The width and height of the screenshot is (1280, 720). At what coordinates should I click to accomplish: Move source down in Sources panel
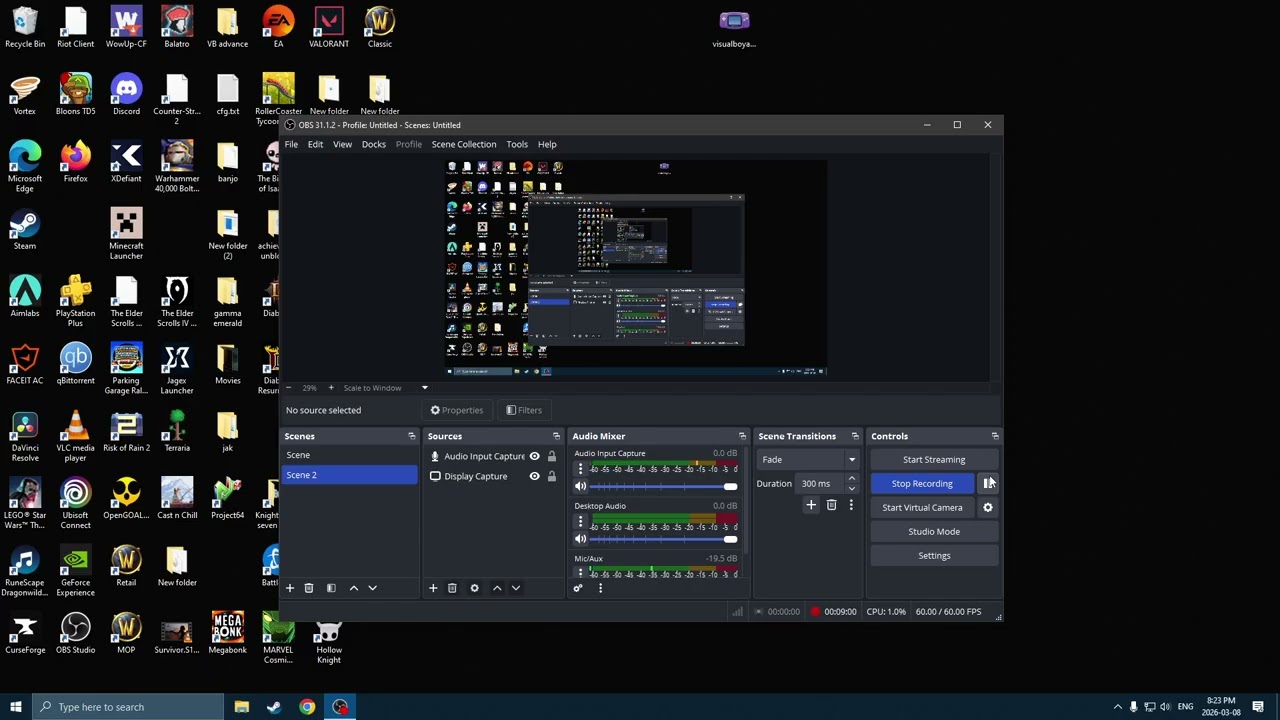coord(516,588)
